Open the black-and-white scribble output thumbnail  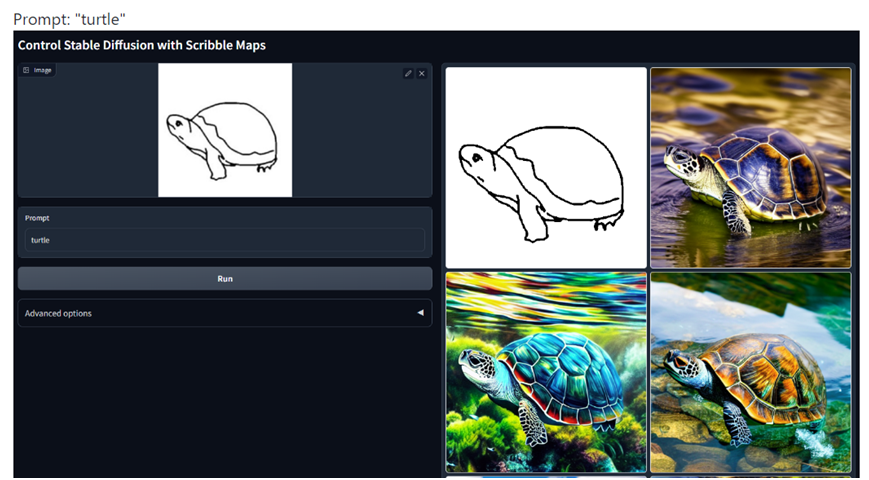tap(546, 168)
